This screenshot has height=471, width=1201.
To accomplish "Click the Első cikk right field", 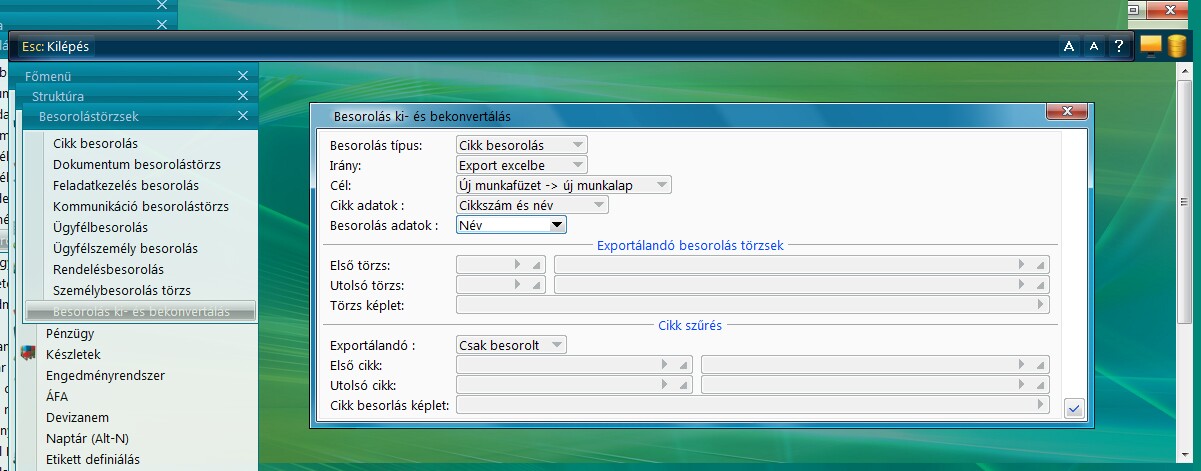I will (x=876, y=365).
